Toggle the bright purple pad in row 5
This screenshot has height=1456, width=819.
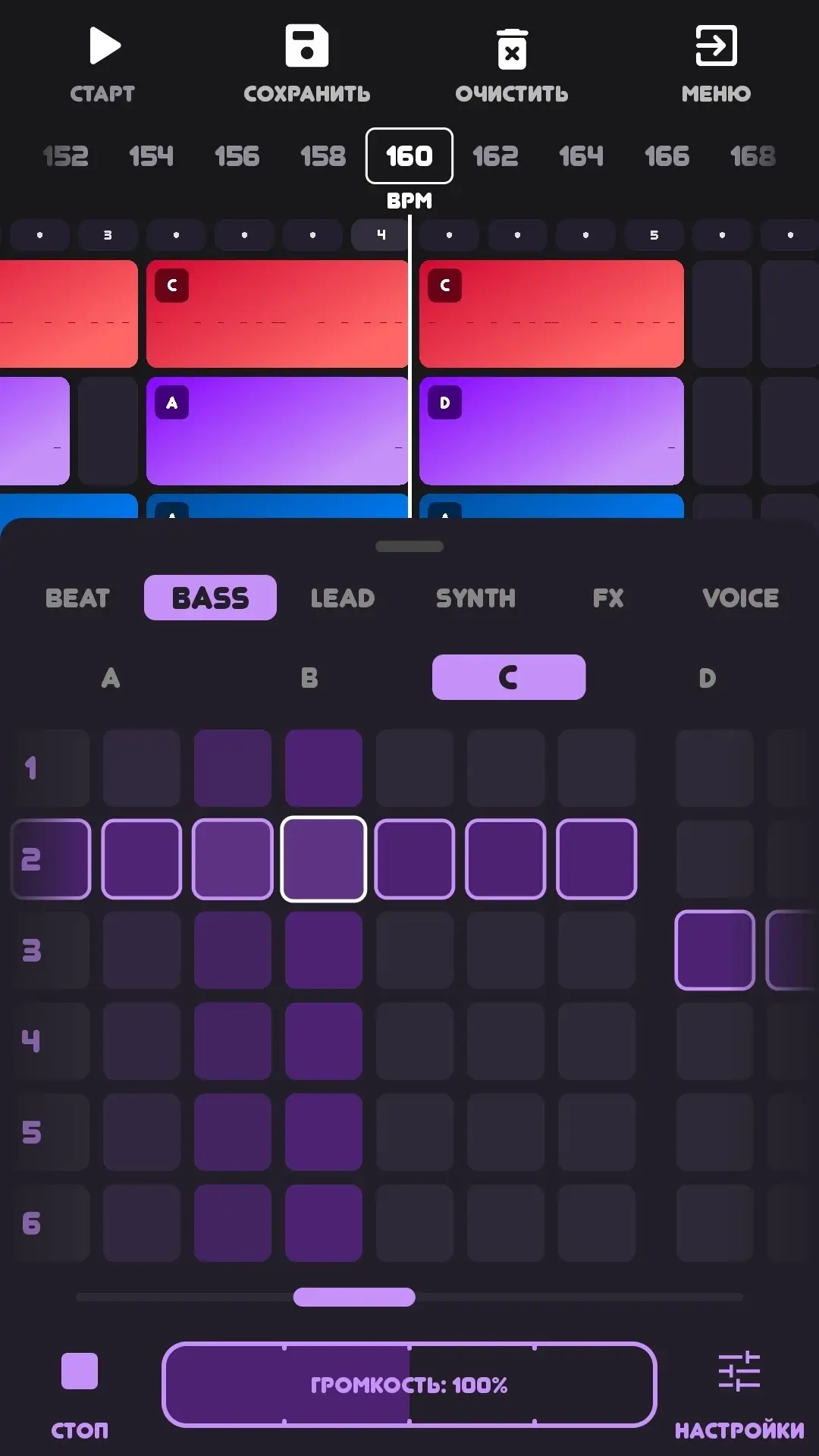(324, 1132)
